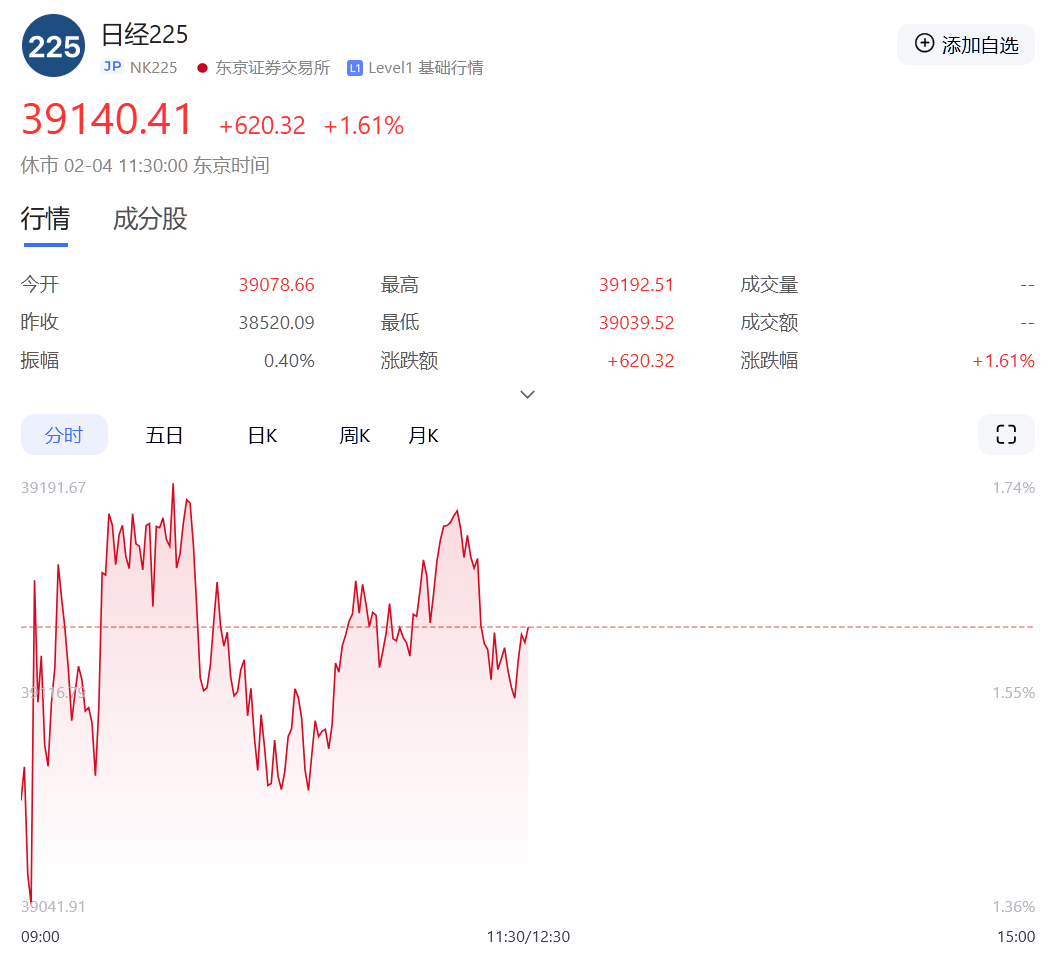Click the 日经225 title link
The image size is (1060, 964).
click(x=144, y=33)
